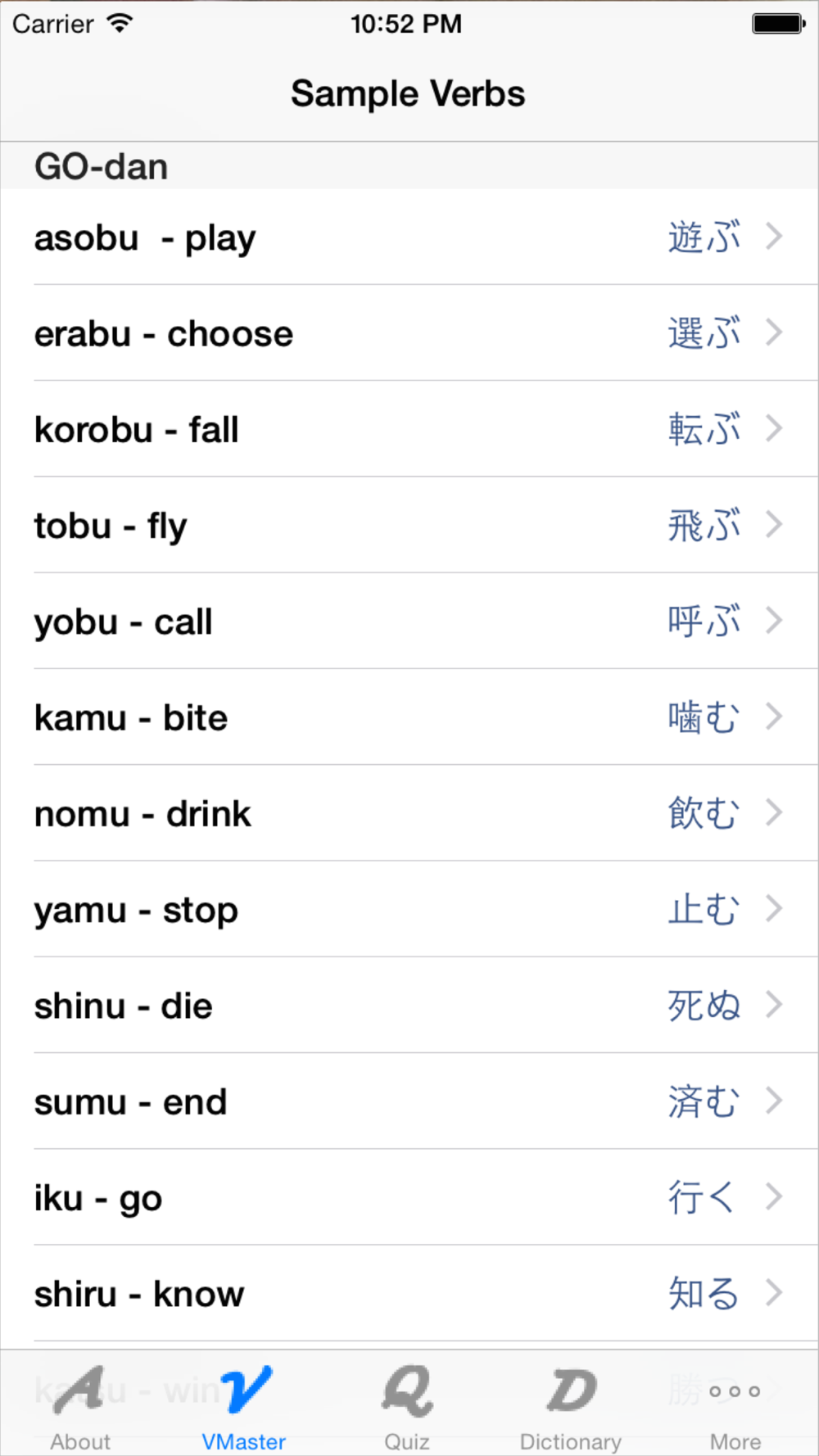
Task: Expand the chevron on korobu row
Action: pos(773,428)
